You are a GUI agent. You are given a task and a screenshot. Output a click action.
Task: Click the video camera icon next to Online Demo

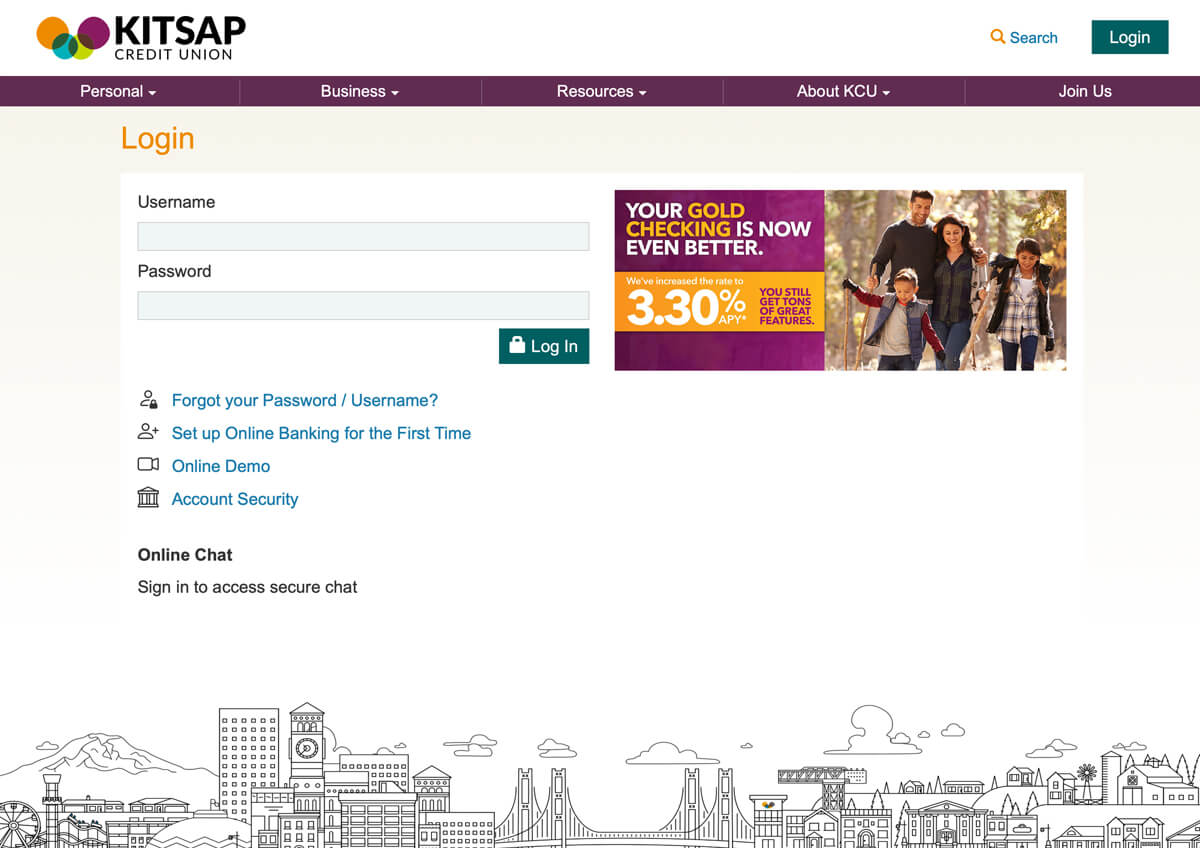point(148,465)
